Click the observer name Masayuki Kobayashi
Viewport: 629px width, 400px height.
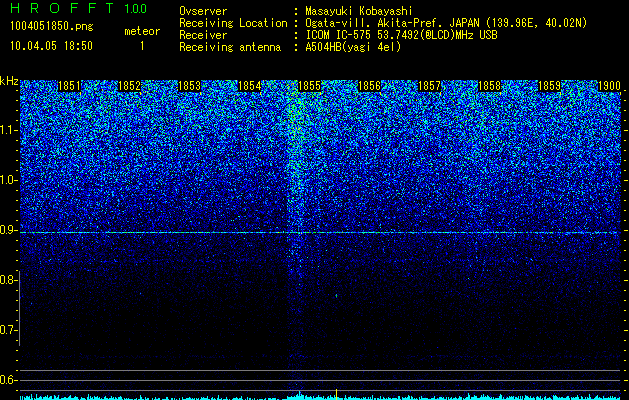coord(359,11)
